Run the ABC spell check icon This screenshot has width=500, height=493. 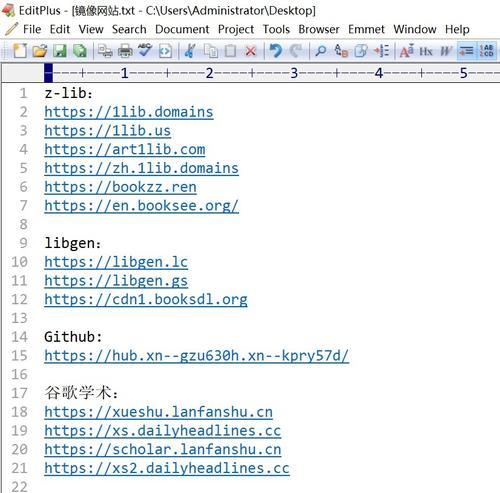145,50
